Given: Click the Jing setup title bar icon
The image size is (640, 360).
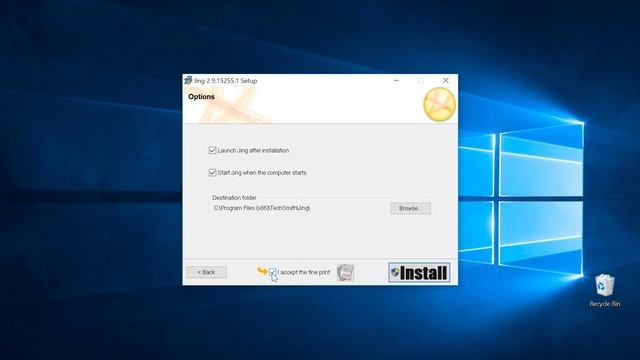Looking at the screenshot, I should tap(188, 80).
